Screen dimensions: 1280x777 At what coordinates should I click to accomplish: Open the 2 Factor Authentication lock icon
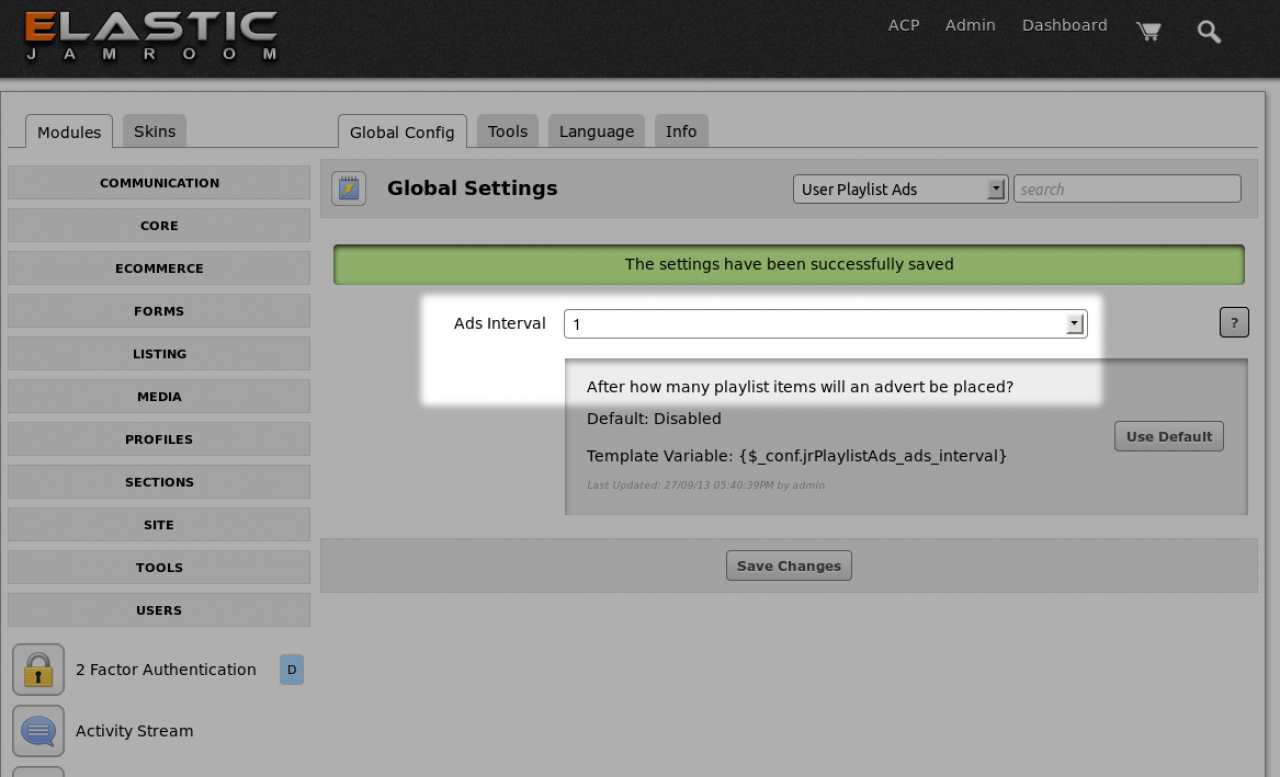click(38, 669)
